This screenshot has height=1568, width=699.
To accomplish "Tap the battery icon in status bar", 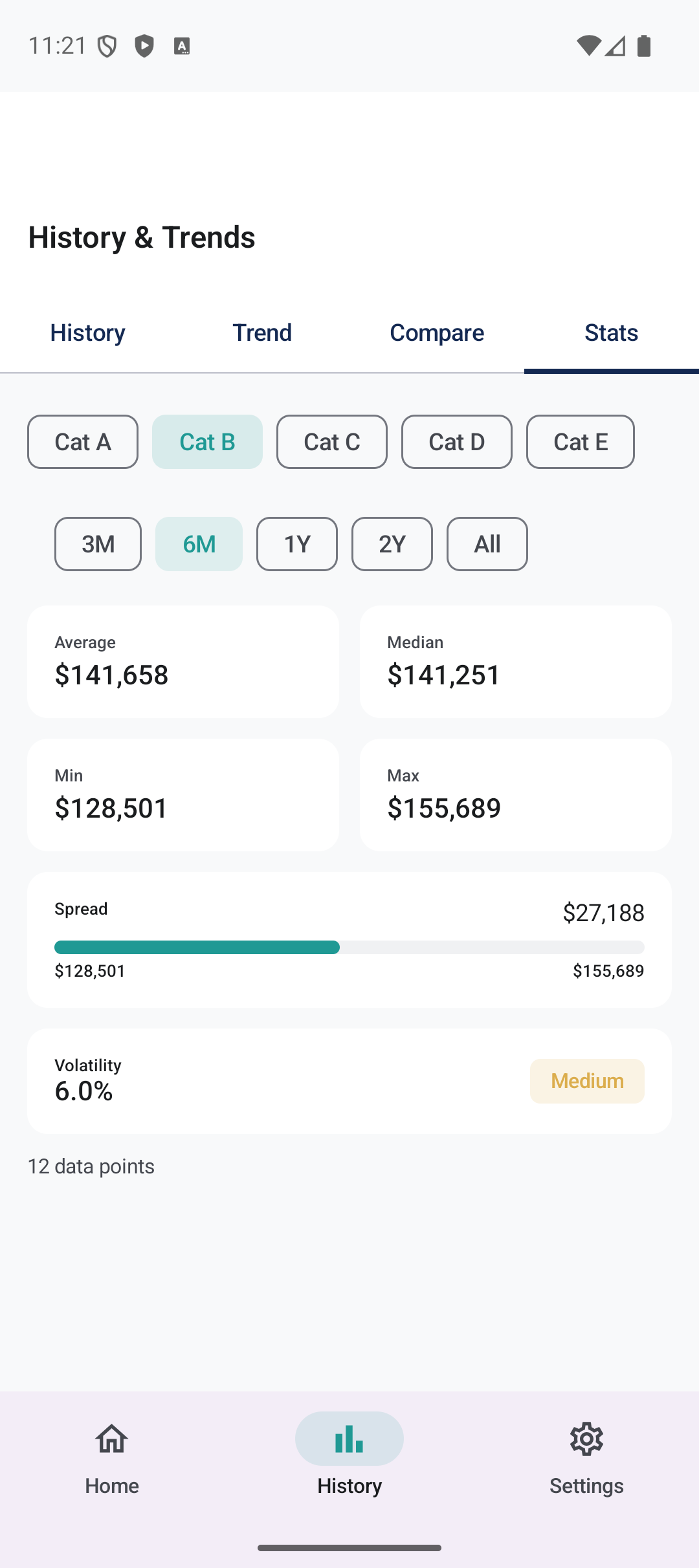I will point(644,46).
